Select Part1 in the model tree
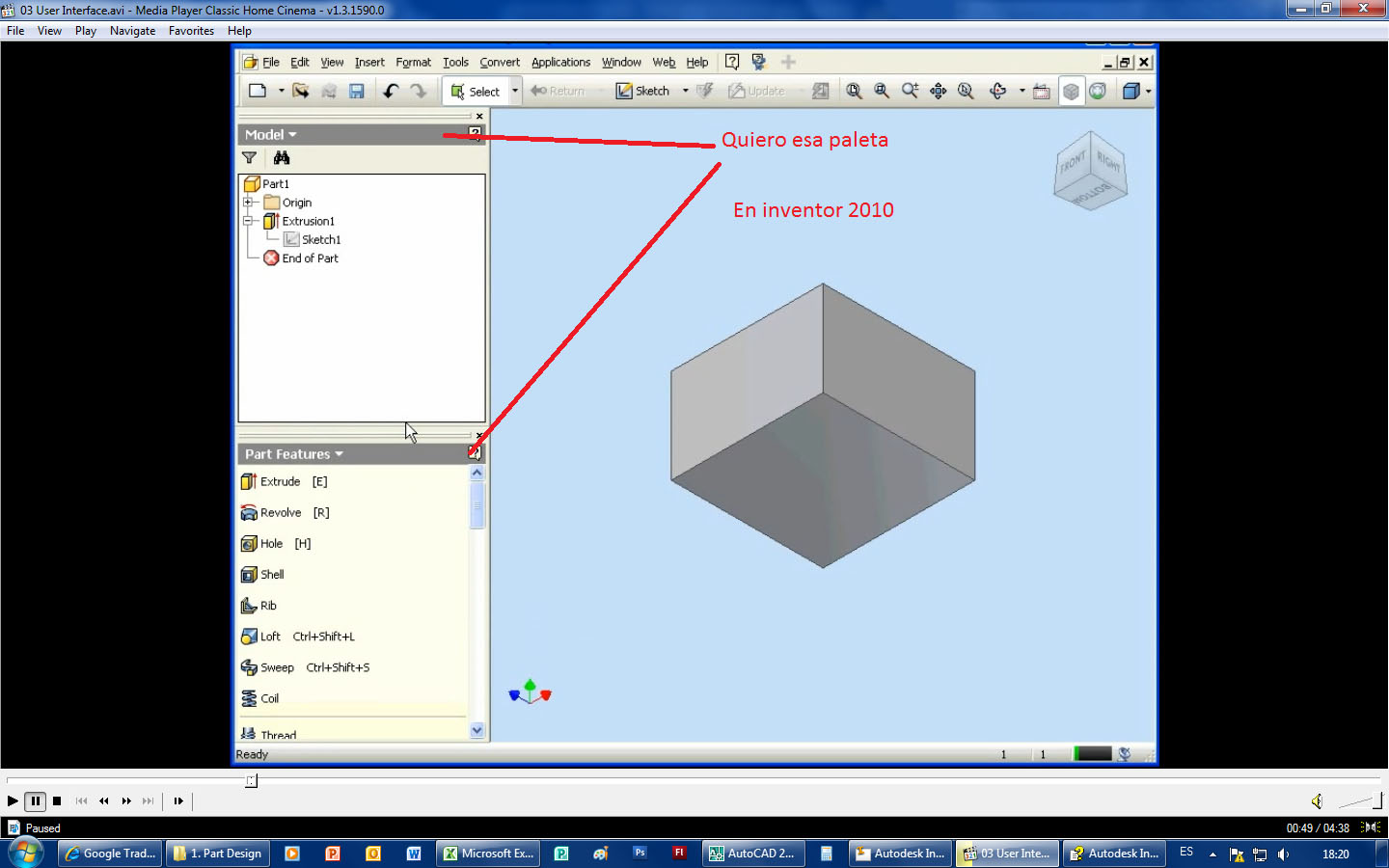Viewport: 1389px width, 868px height. (266, 183)
